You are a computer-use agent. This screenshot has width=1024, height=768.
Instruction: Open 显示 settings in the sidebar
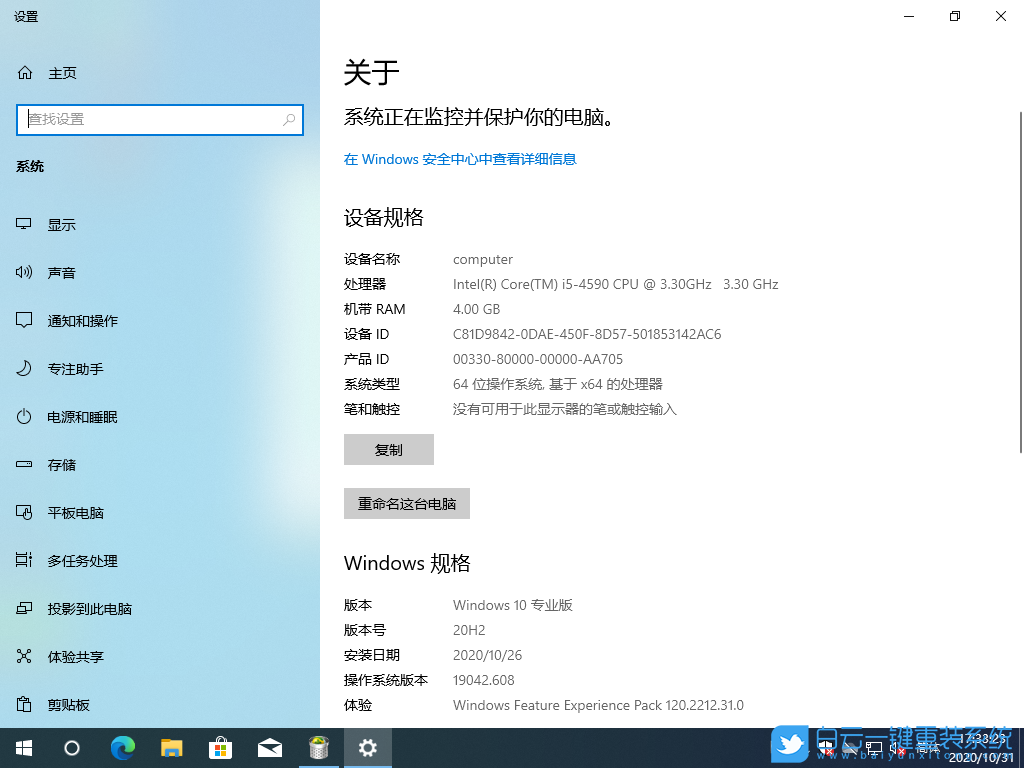click(62, 224)
